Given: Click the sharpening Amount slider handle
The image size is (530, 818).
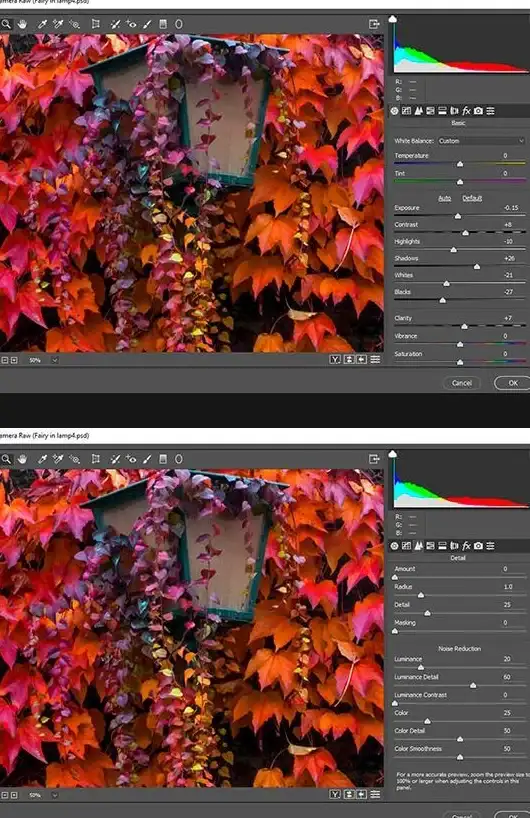Looking at the screenshot, I should (x=395, y=577).
